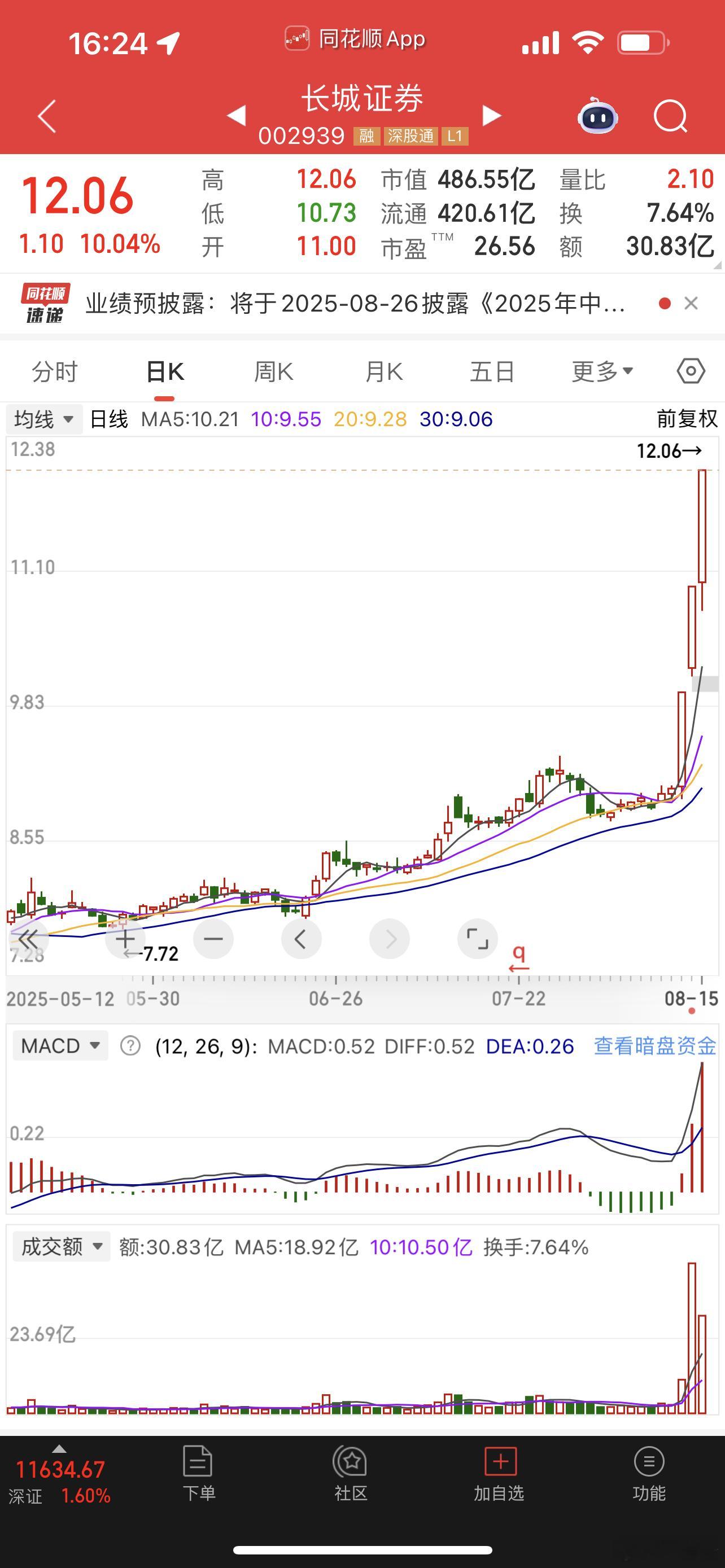Open 功能 functions menu
The image size is (725, 1568).
(x=649, y=1474)
